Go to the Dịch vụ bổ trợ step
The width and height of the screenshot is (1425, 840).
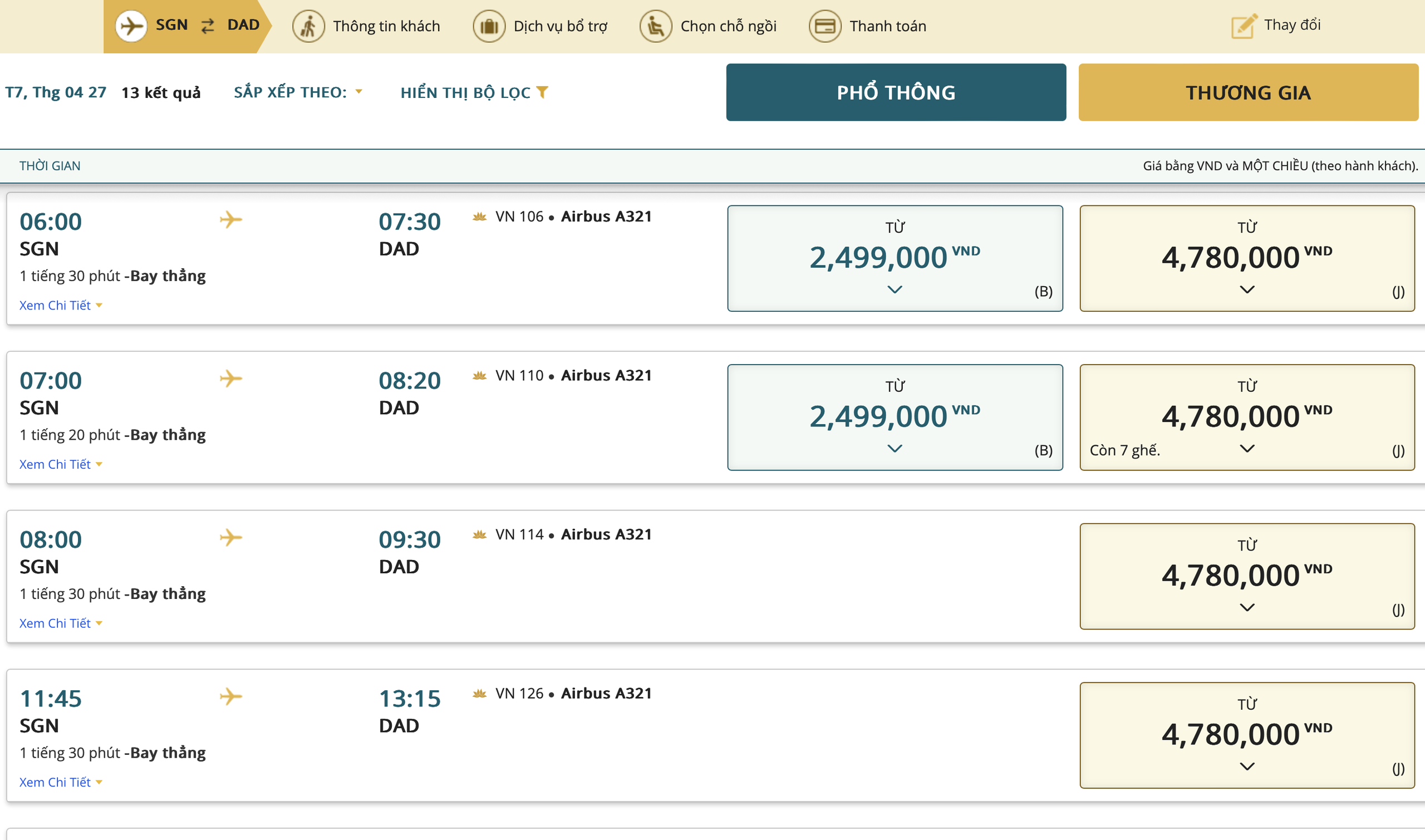tap(540, 26)
